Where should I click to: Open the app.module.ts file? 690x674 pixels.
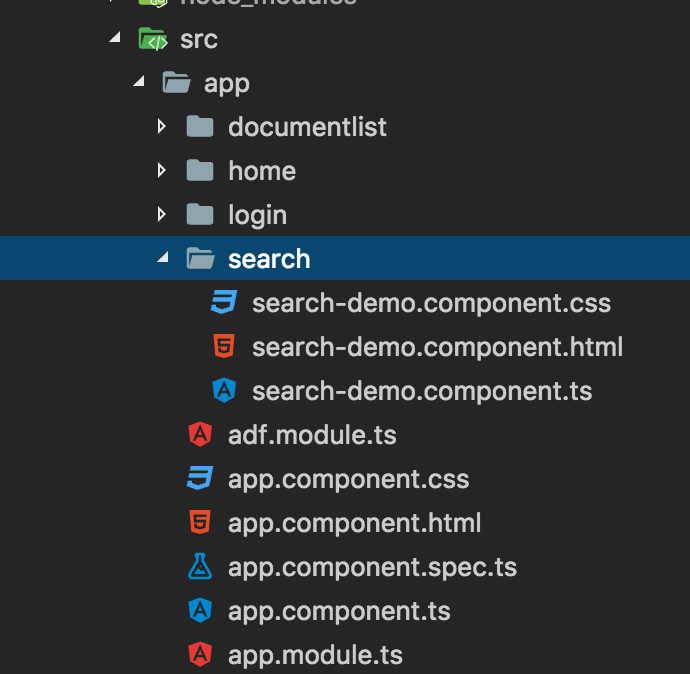315,655
